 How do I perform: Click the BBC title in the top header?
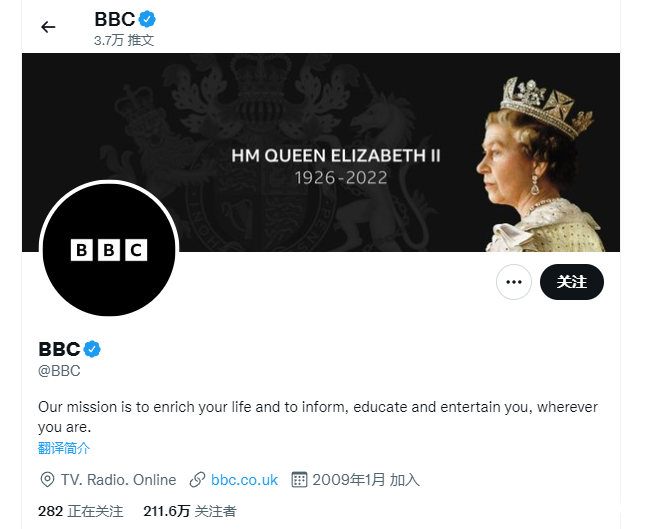pyautogui.click(x=114, y=19)
